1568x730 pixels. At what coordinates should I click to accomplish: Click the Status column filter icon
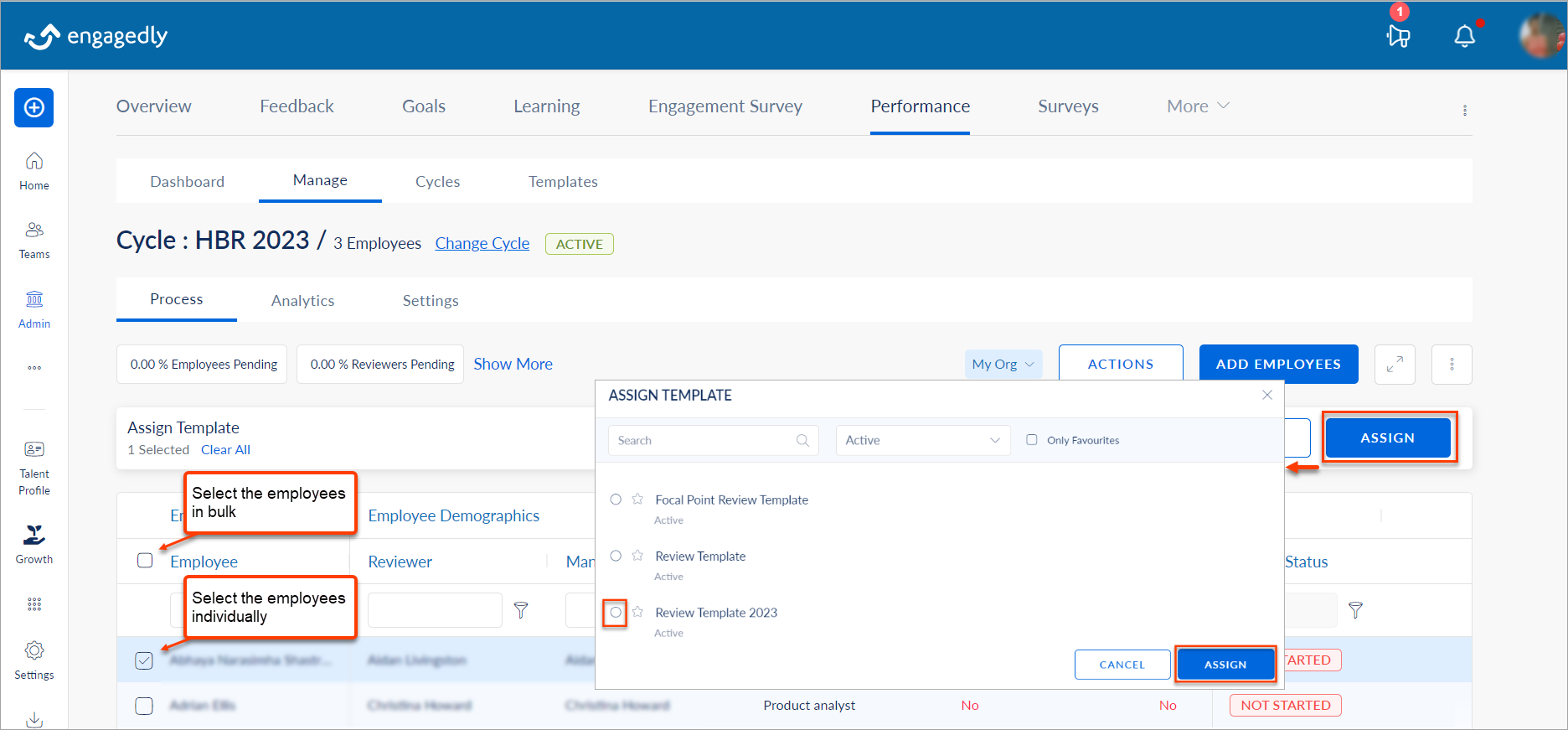[x=1355, y=610]
